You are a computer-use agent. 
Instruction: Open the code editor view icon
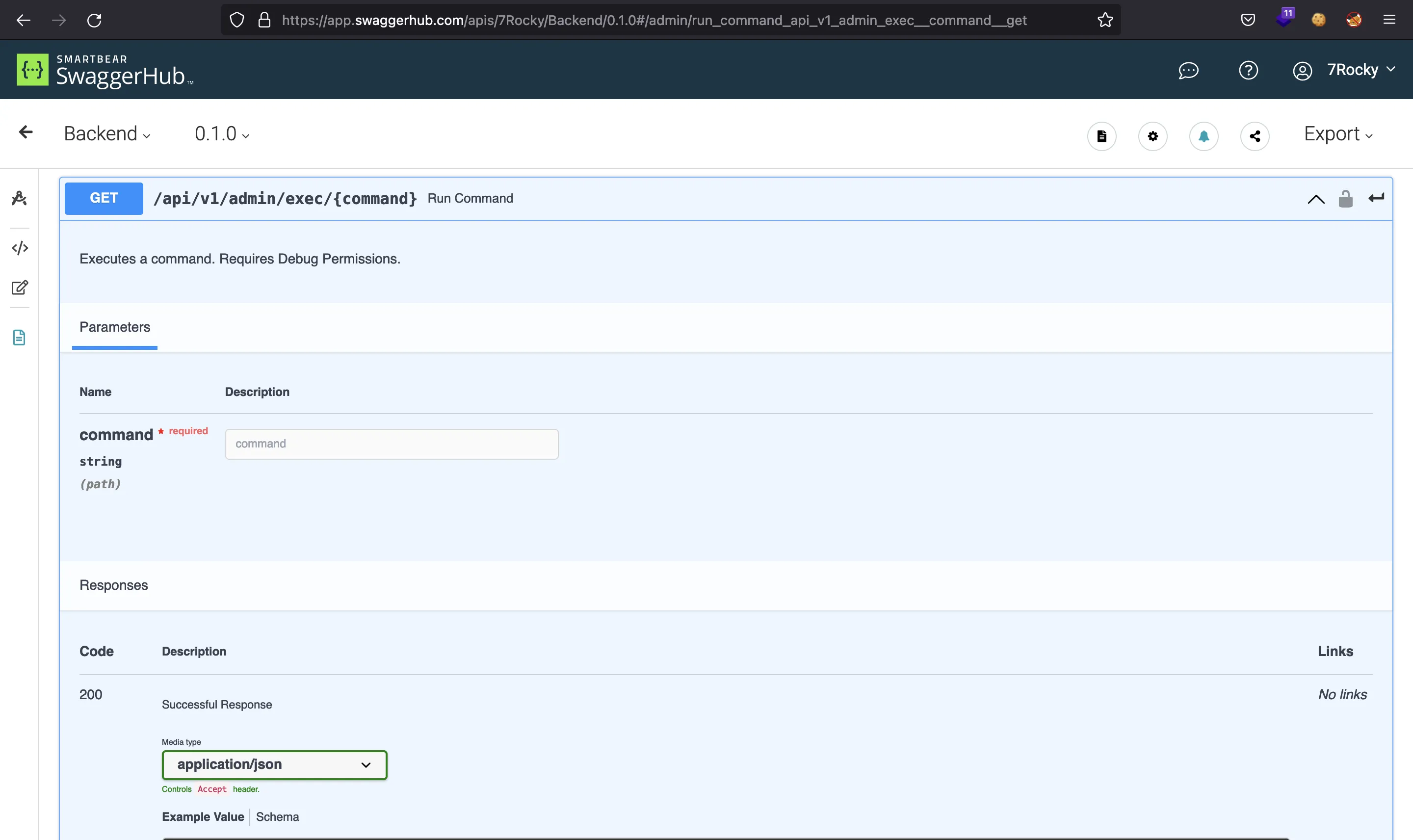(x=20, y=248)
